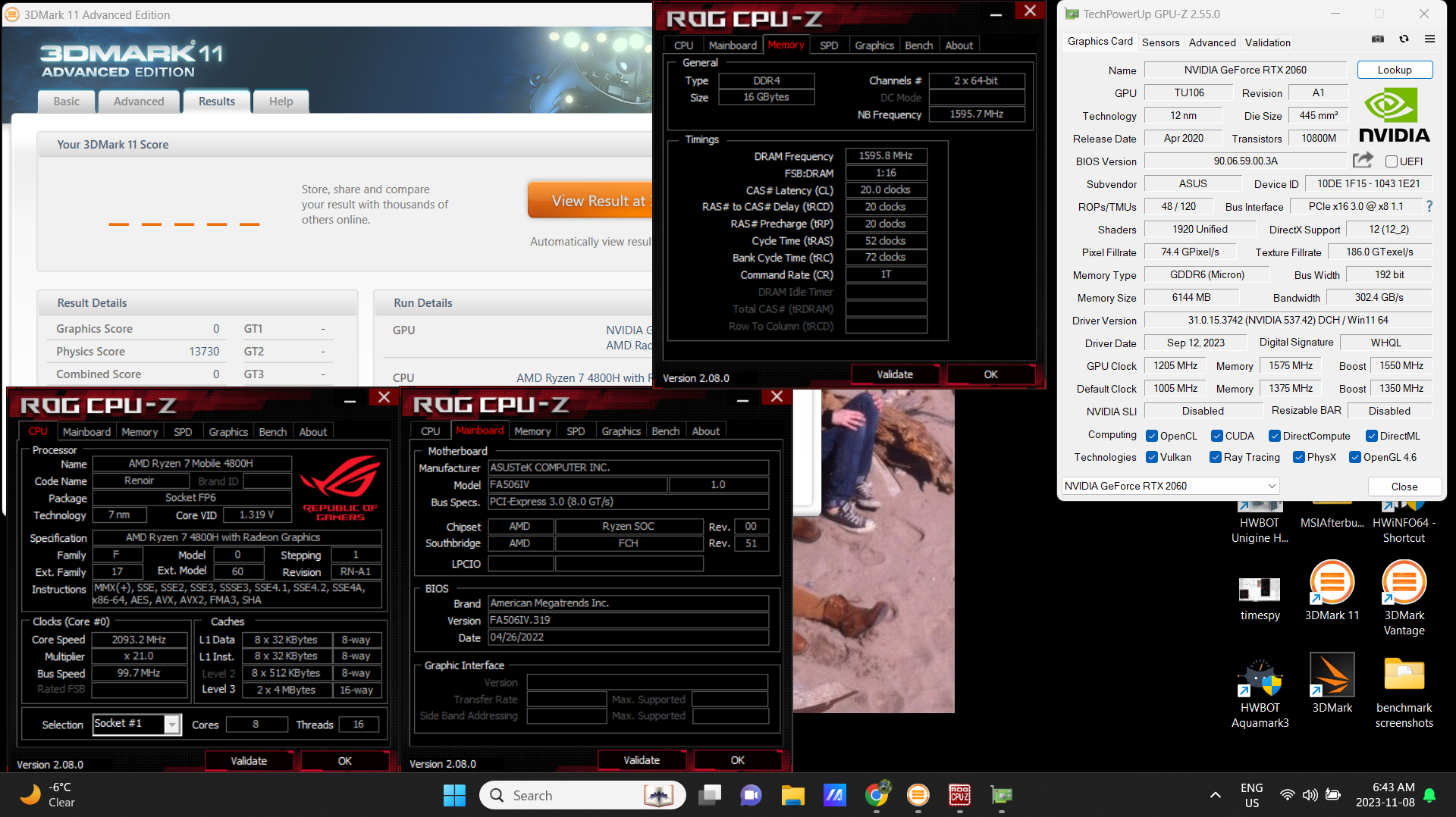This screenshot has width=1456, height=817.
Task: Open File Explorer from the taskbar
Action: [x=792, y=795]
